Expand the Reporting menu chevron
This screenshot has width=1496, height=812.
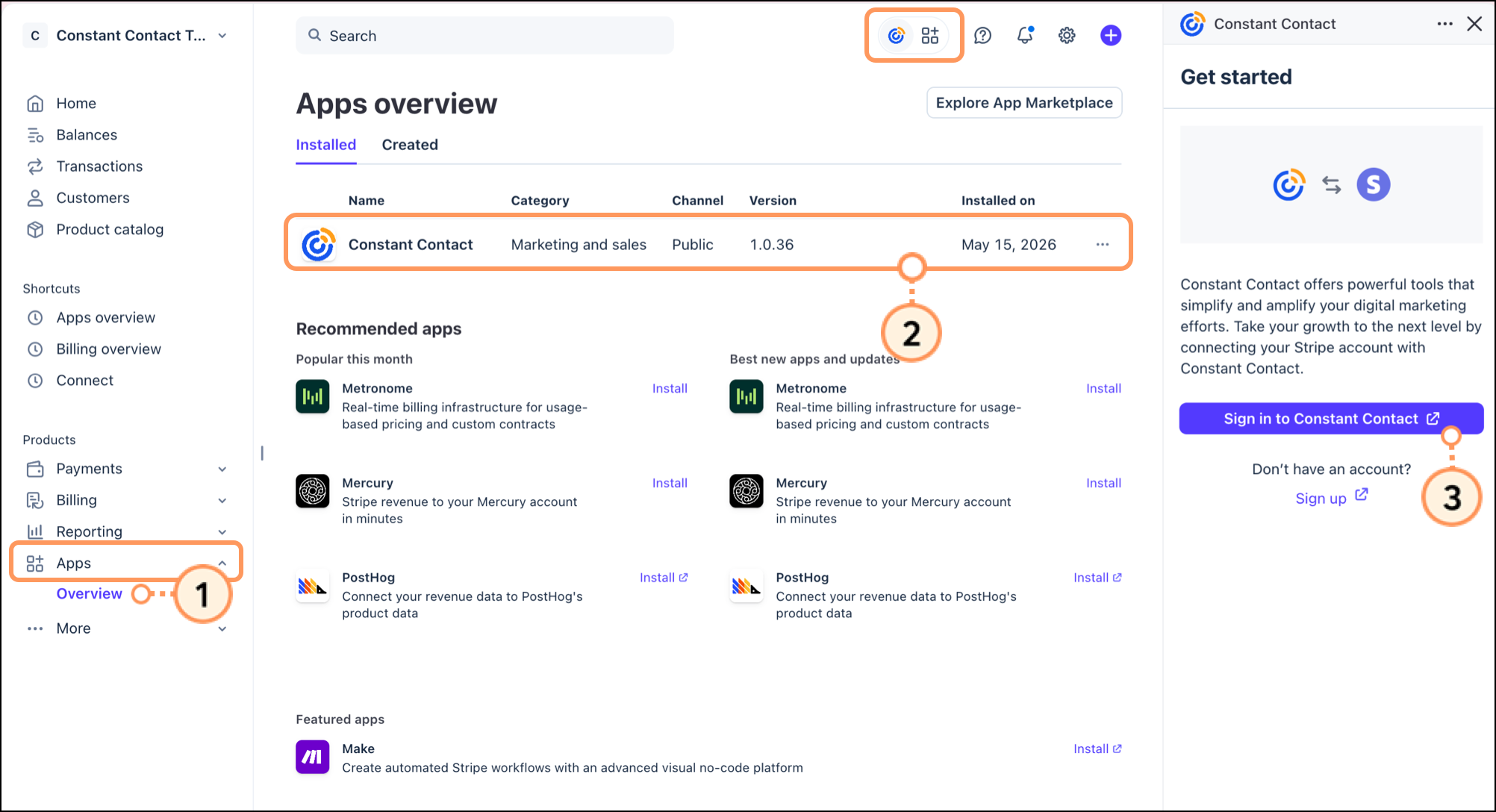pos(222,531)
